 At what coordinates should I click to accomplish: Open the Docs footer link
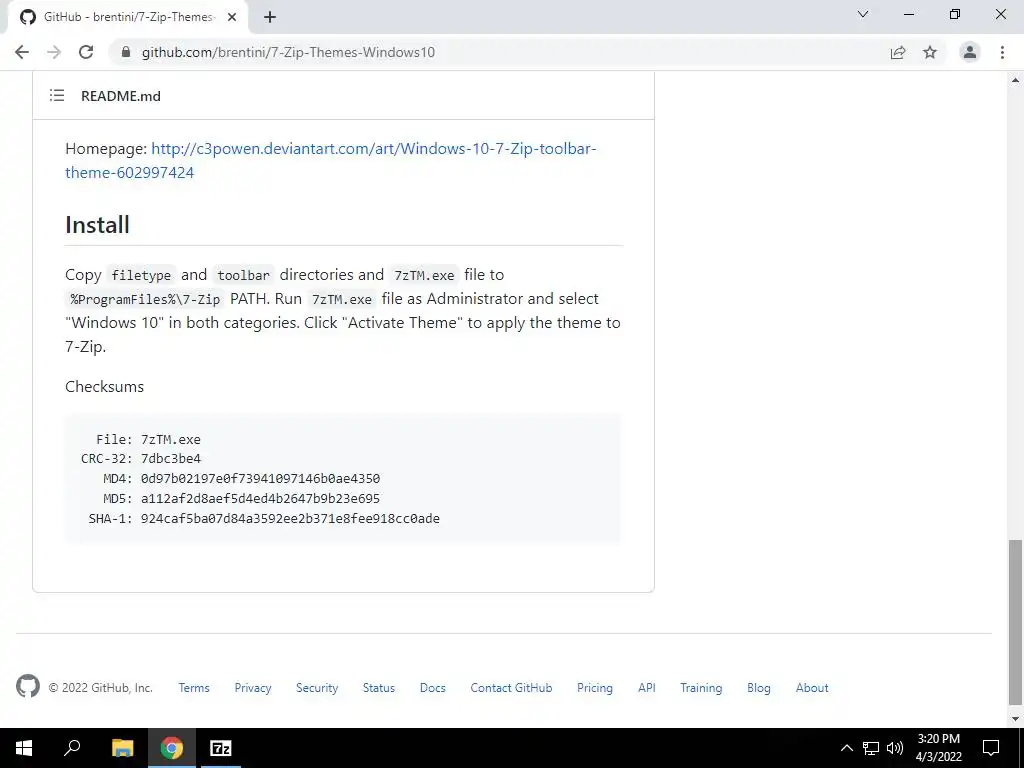tap(432, 688)
